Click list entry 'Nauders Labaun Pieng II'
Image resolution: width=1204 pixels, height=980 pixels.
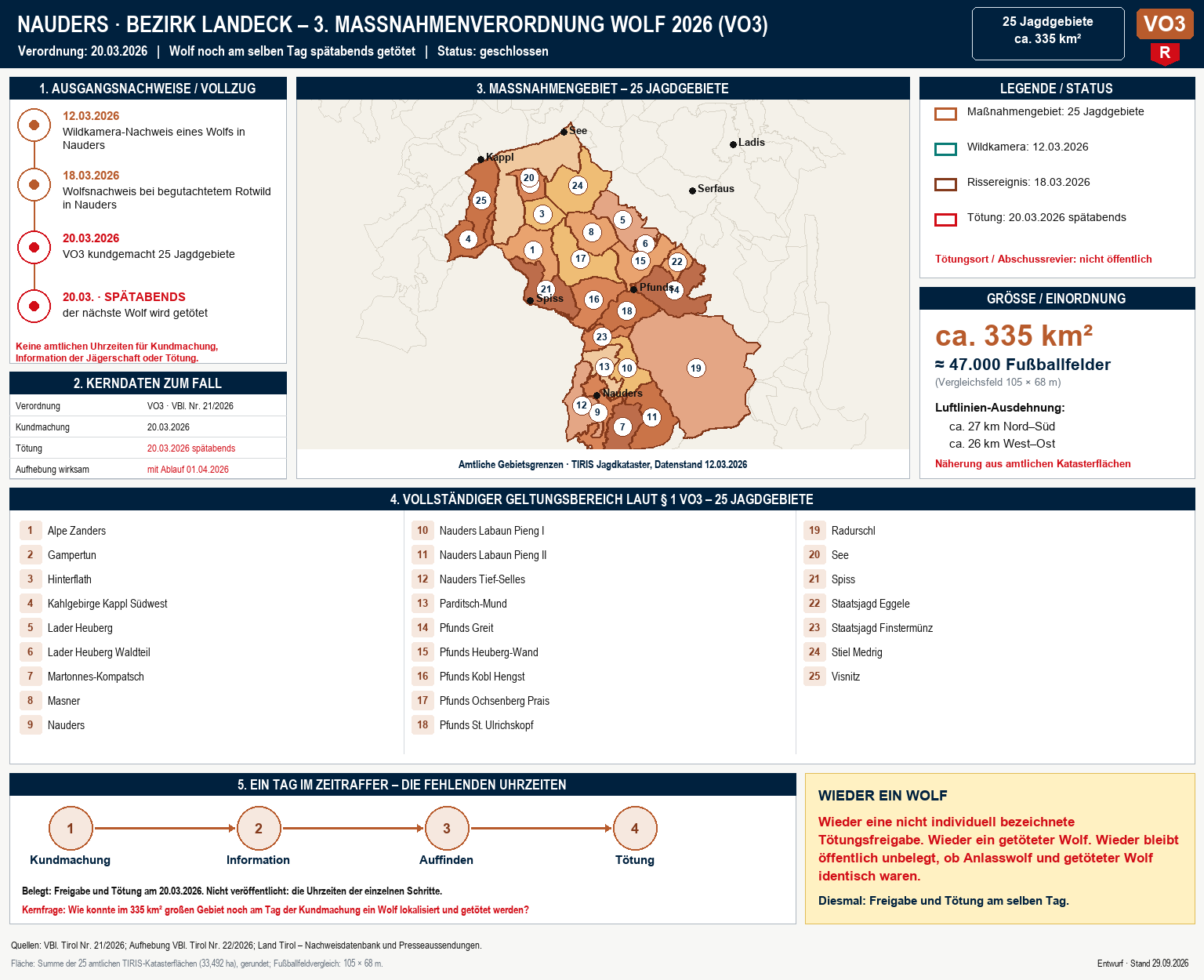point(493,555)
